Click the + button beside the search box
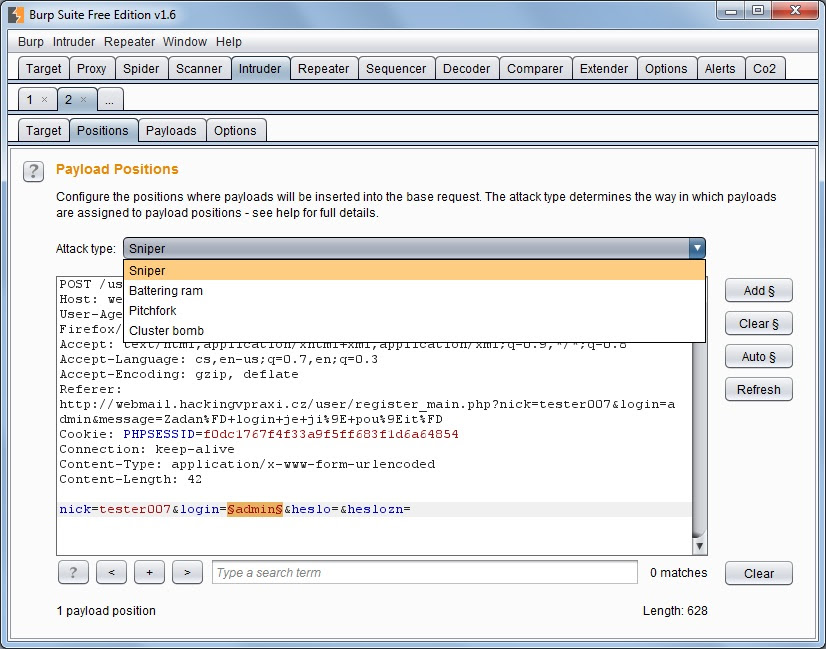 [x=150, y=573]
